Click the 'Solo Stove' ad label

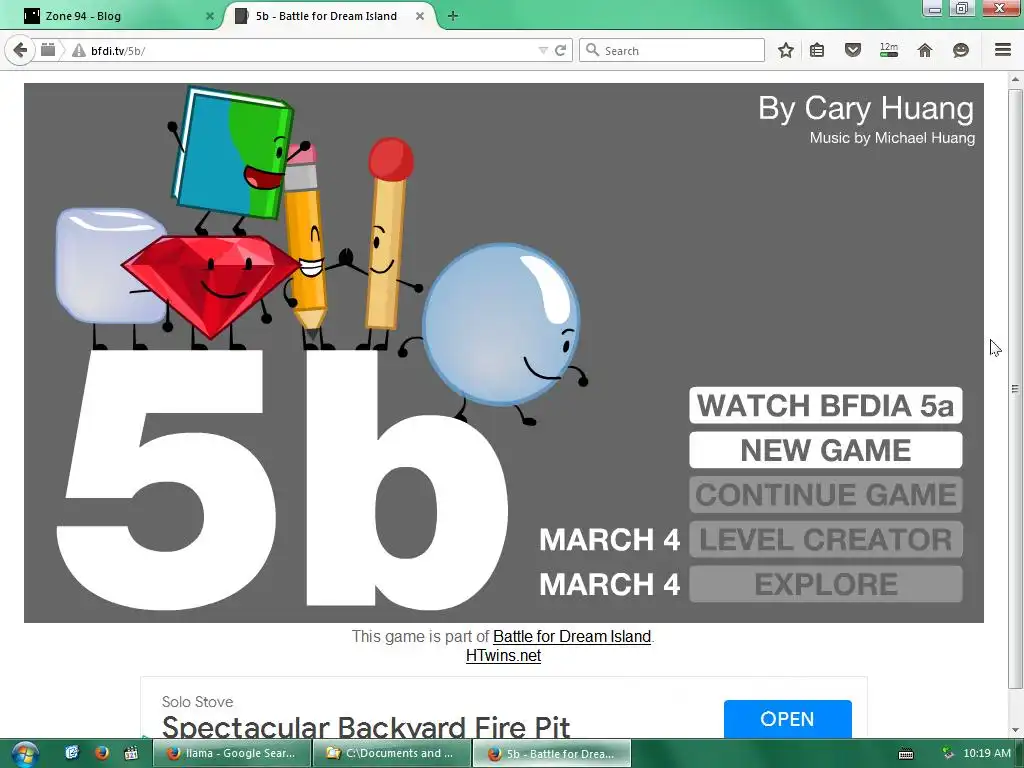pos(197,701)
